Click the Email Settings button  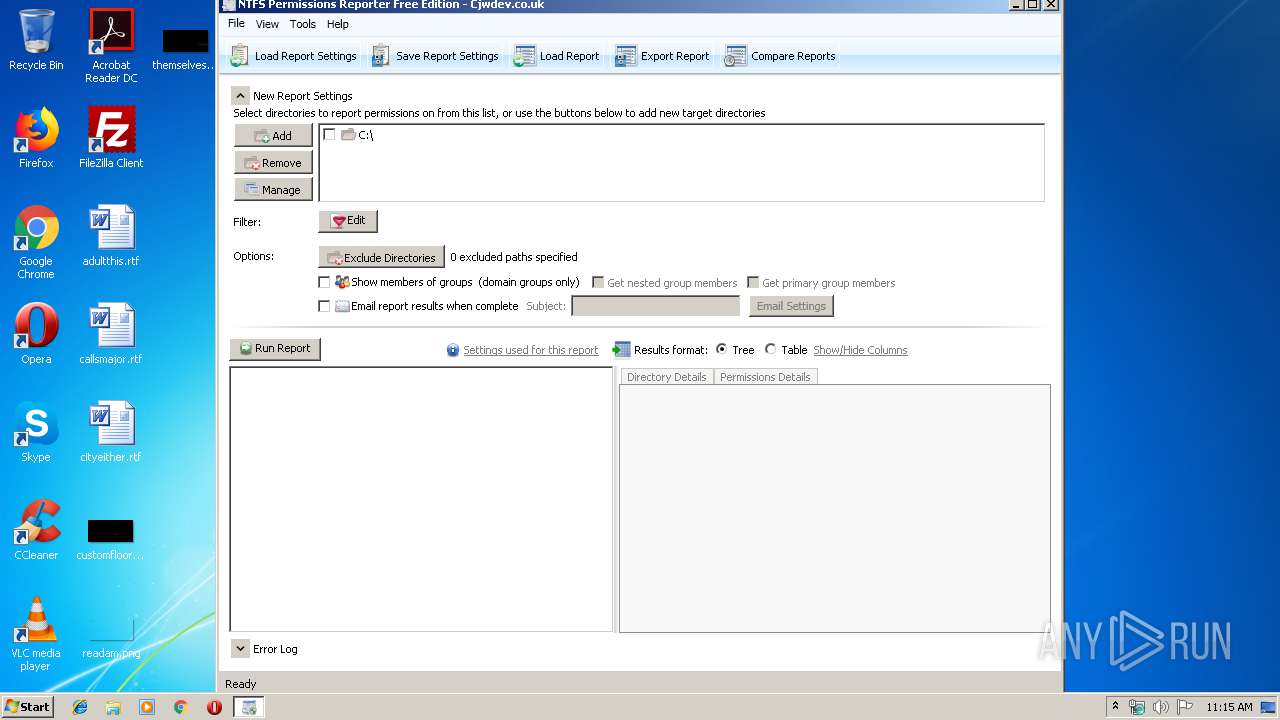click(x=791, y=306)
